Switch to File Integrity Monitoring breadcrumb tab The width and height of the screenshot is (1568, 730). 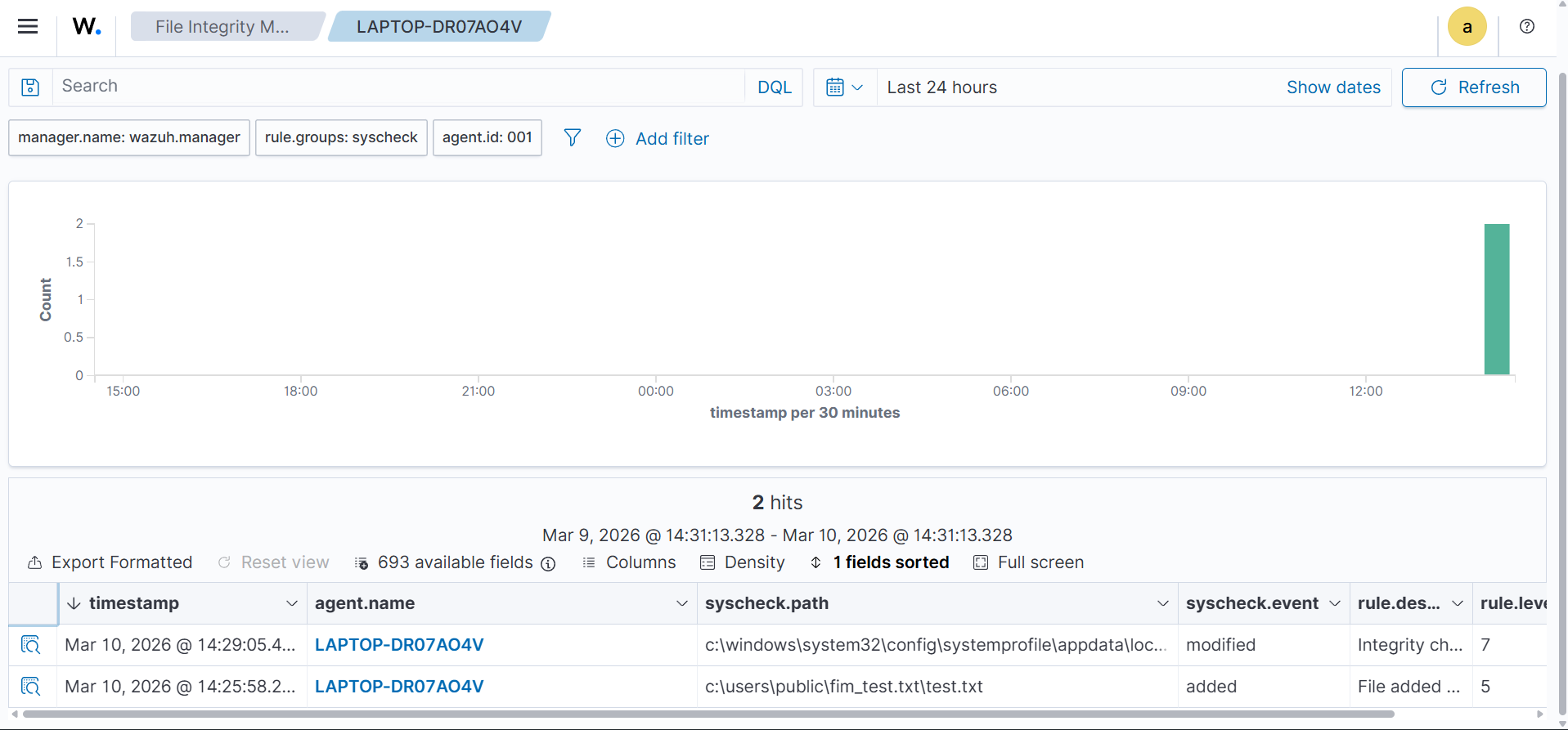222,27
